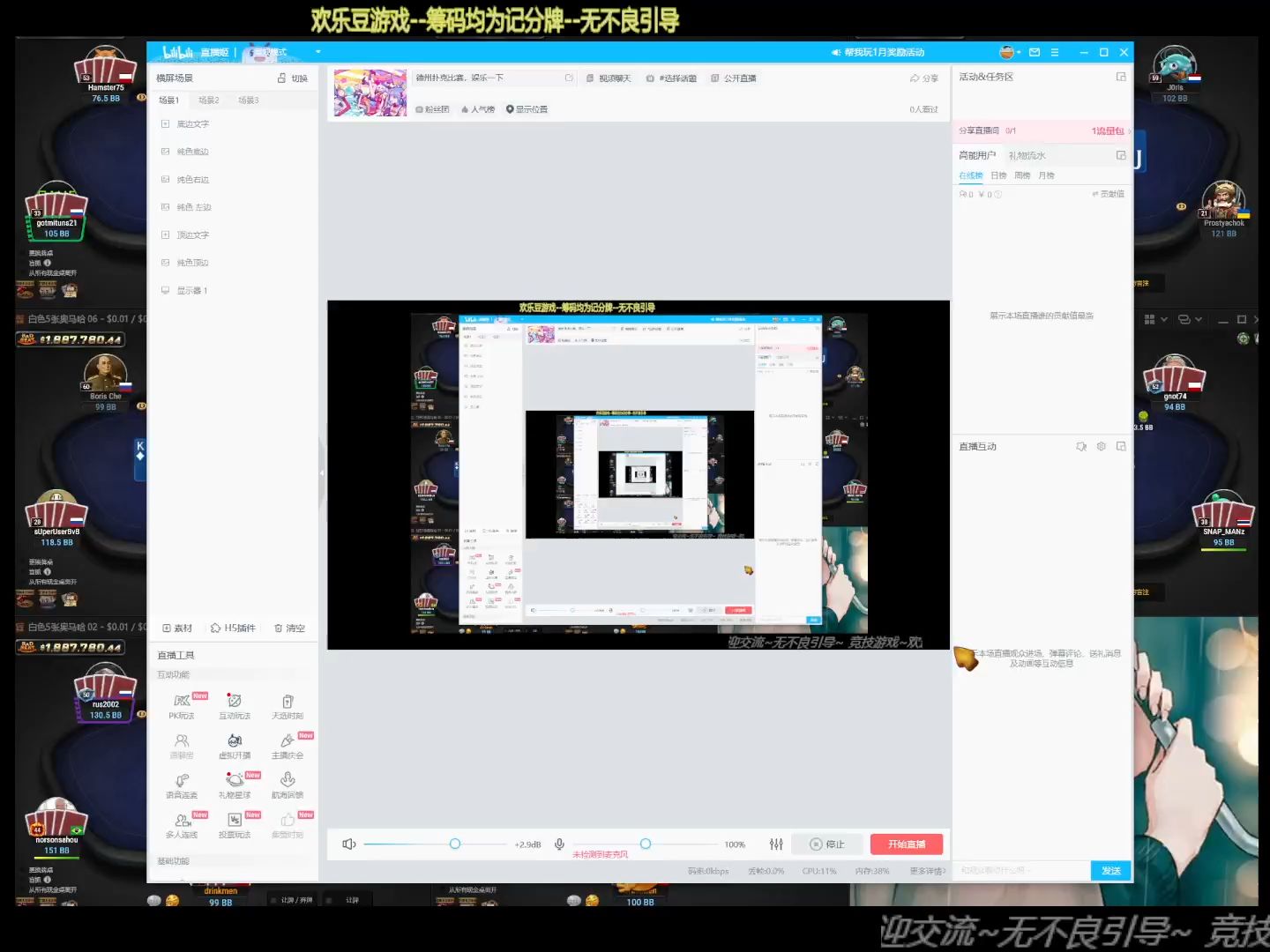Open the mail inbox icon in title bar
Image resolution: width=1270 pixels, height=952 pixels.
click(x=1035, y=52)
